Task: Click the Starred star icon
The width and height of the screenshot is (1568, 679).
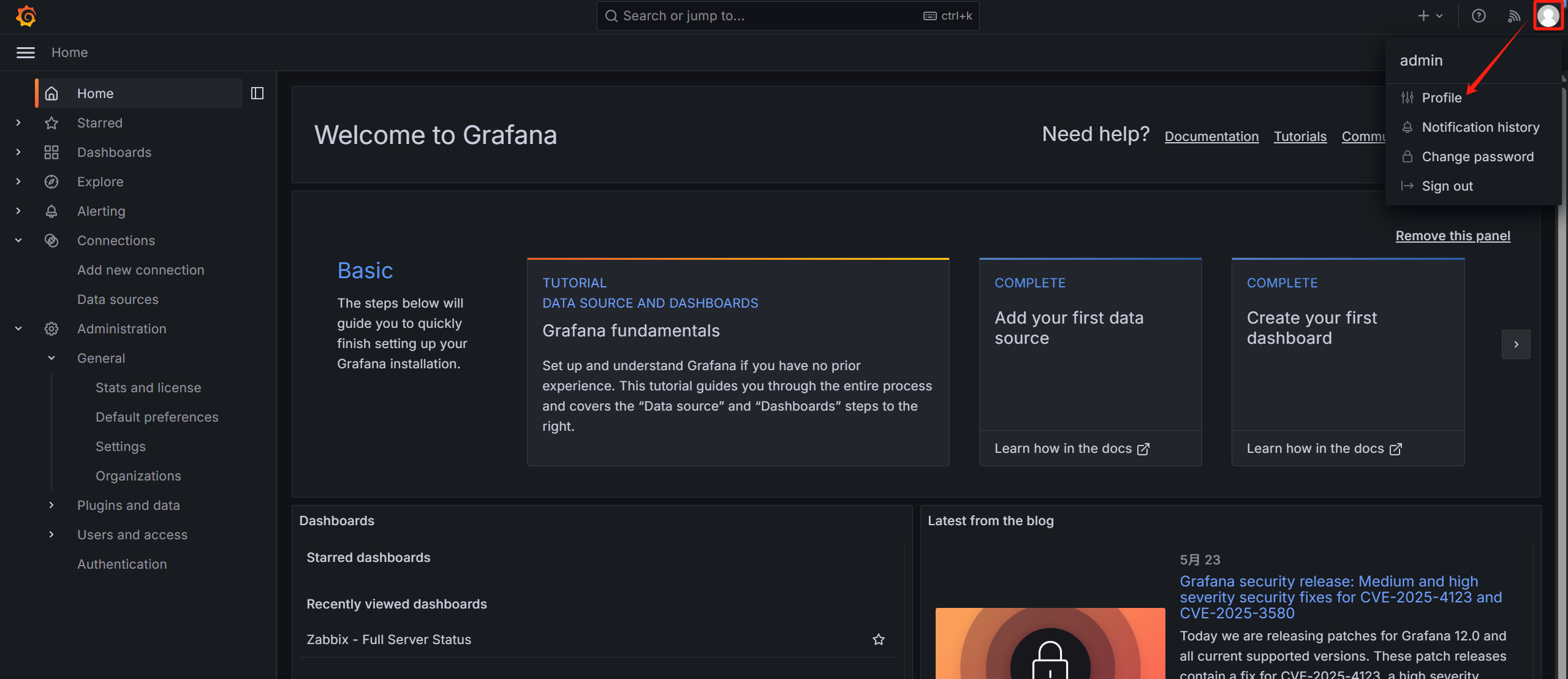Action: tap(51, 123)
